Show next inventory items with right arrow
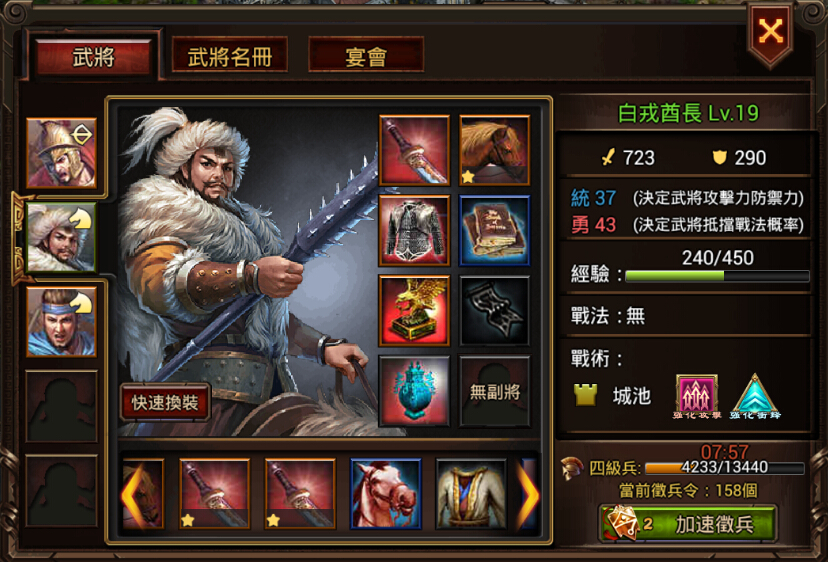The height and width of the screenshot is (562, 828). pyautogui.click(x=528, y=495)
